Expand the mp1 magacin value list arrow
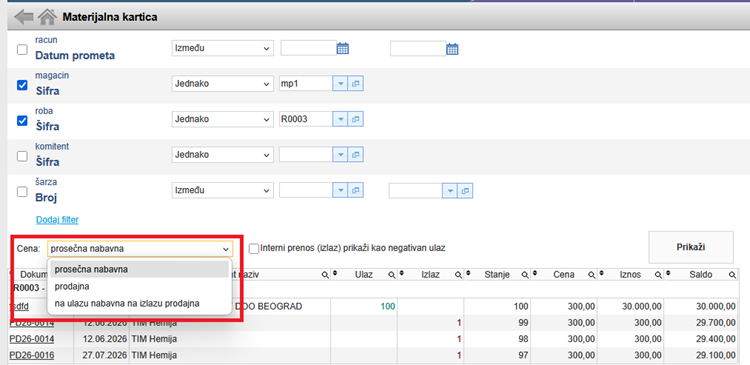The image size is (750, 365). [x=340, y=84]
